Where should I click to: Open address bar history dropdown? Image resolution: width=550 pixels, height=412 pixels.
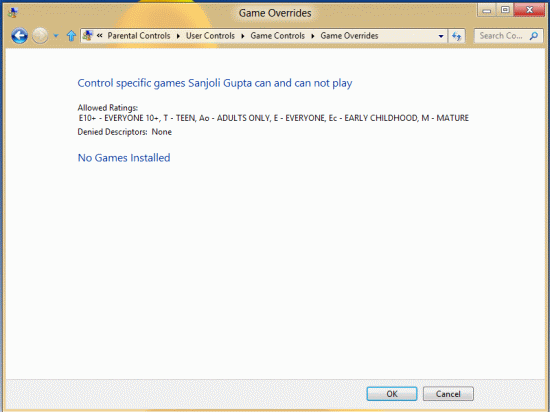pos(441,36)
